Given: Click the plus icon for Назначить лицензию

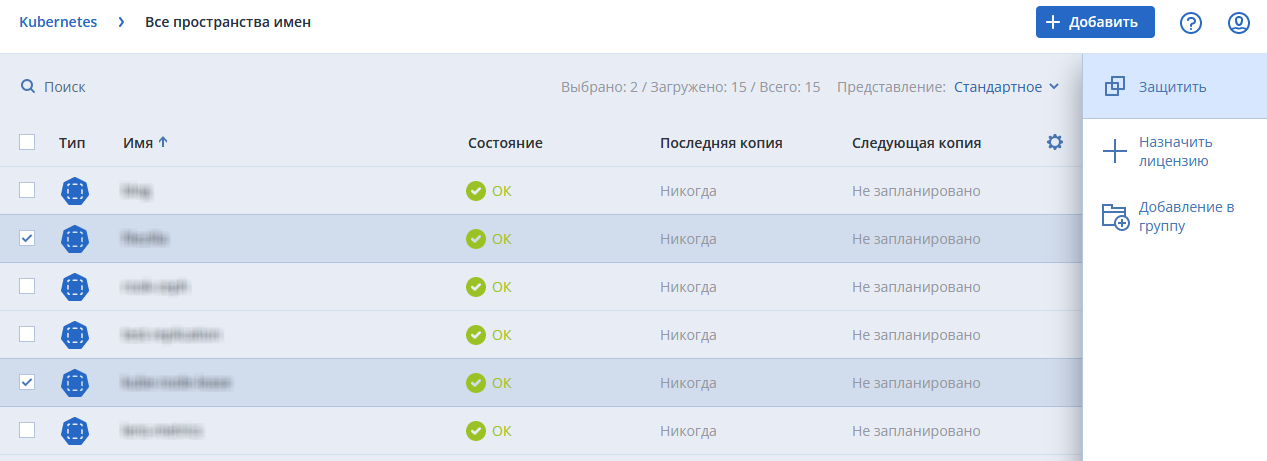Looking at the screenshot, I should click(x=1114, y=152).
